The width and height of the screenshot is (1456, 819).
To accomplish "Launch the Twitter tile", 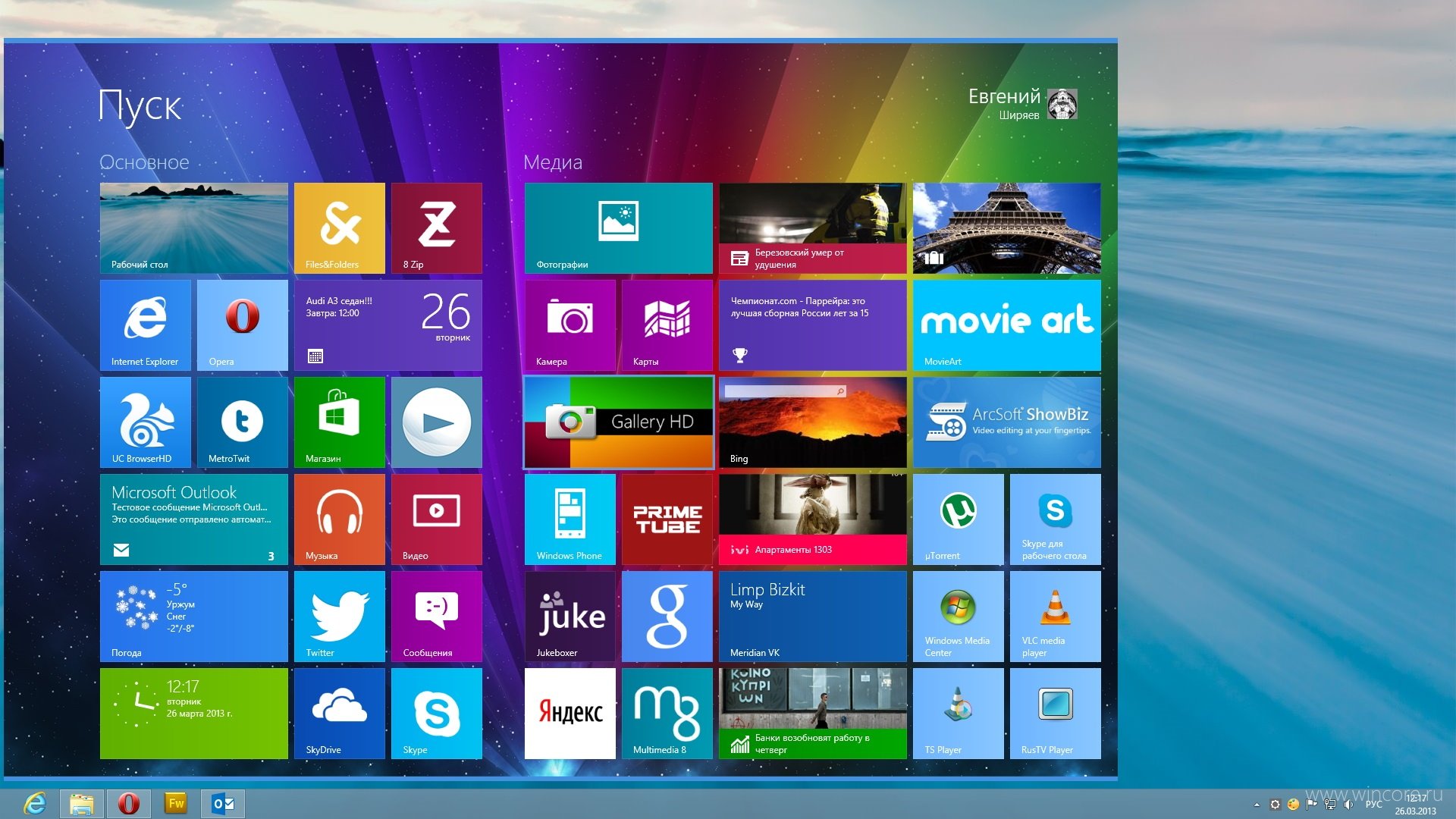I will coord(339,617).
